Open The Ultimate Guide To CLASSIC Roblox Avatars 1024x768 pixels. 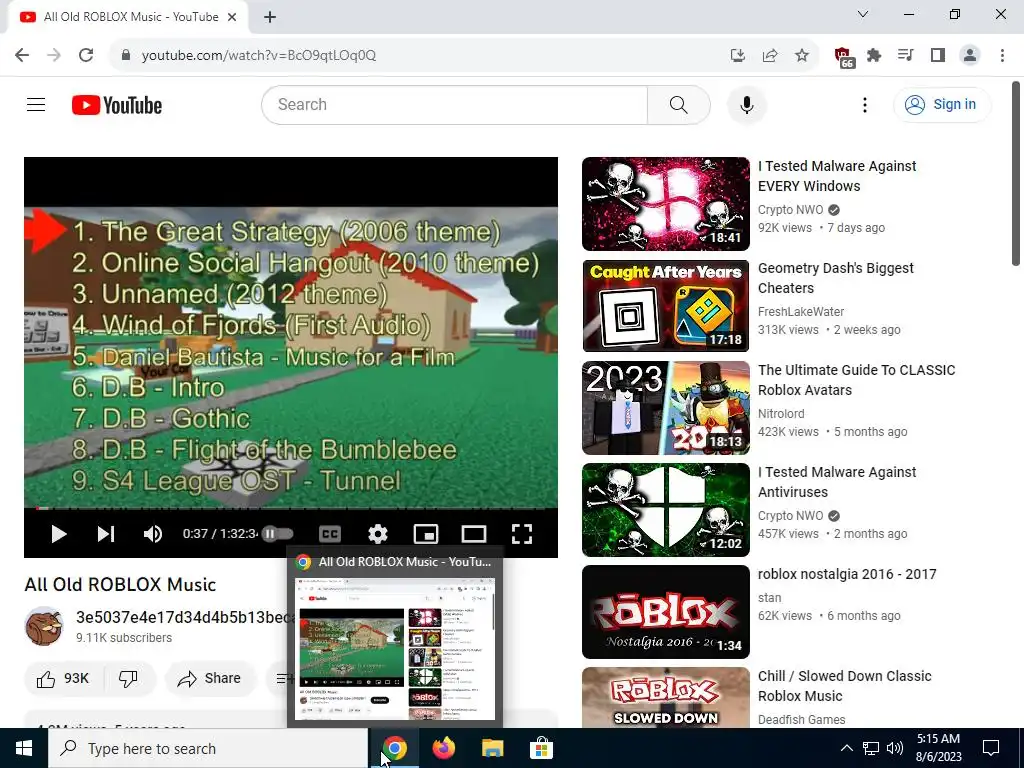(x=856, y=380)
